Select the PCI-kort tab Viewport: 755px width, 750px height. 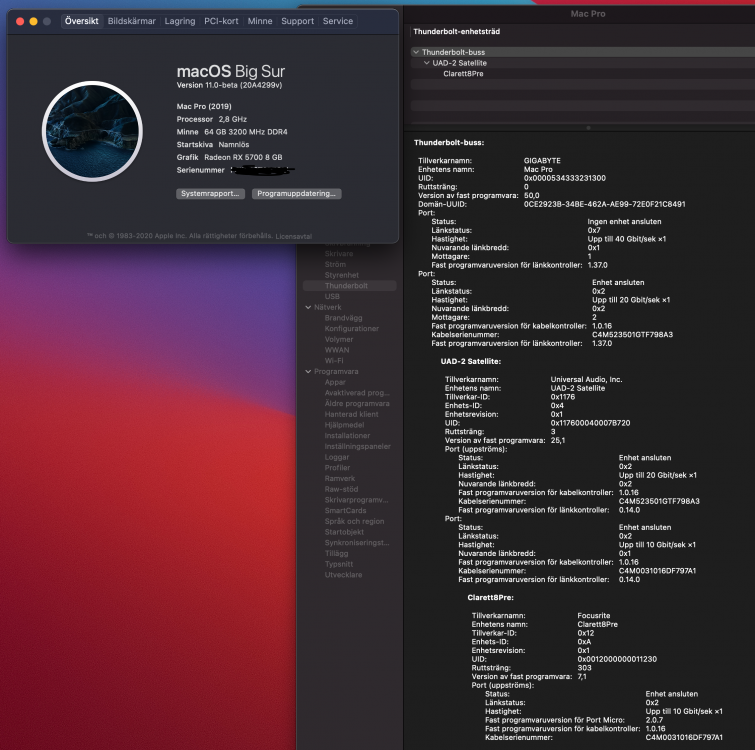(221, 21)
